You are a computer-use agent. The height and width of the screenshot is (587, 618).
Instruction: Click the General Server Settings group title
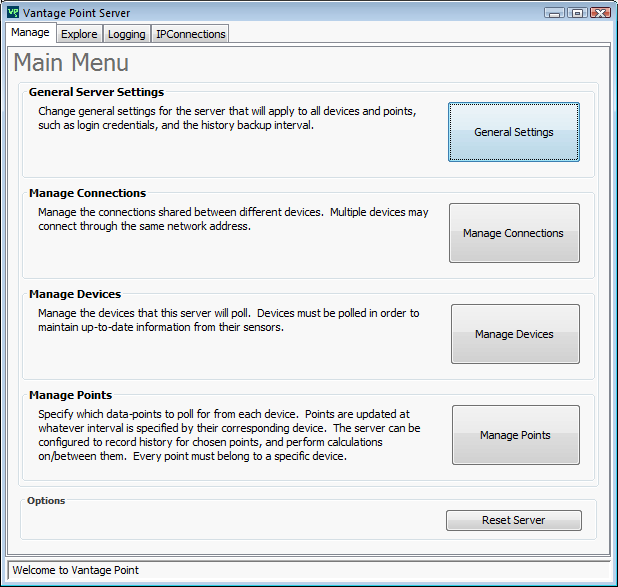coord(97,92)
